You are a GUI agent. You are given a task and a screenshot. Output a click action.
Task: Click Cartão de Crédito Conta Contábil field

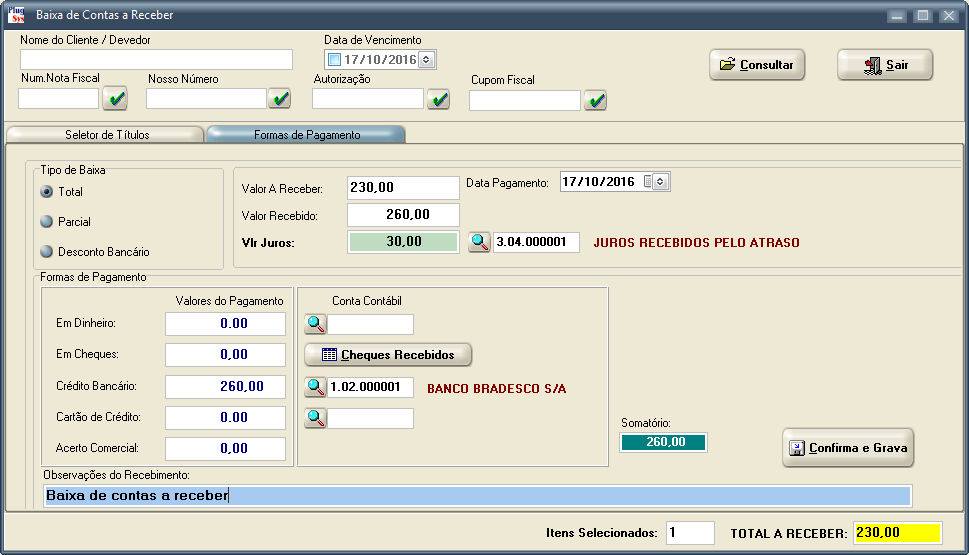pos(370,418)
